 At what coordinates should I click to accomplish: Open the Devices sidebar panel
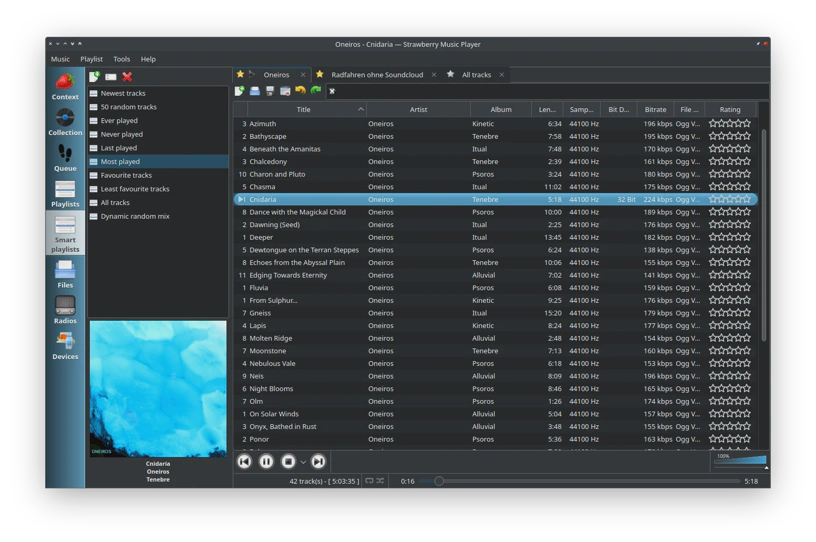(x=65, y=346)
